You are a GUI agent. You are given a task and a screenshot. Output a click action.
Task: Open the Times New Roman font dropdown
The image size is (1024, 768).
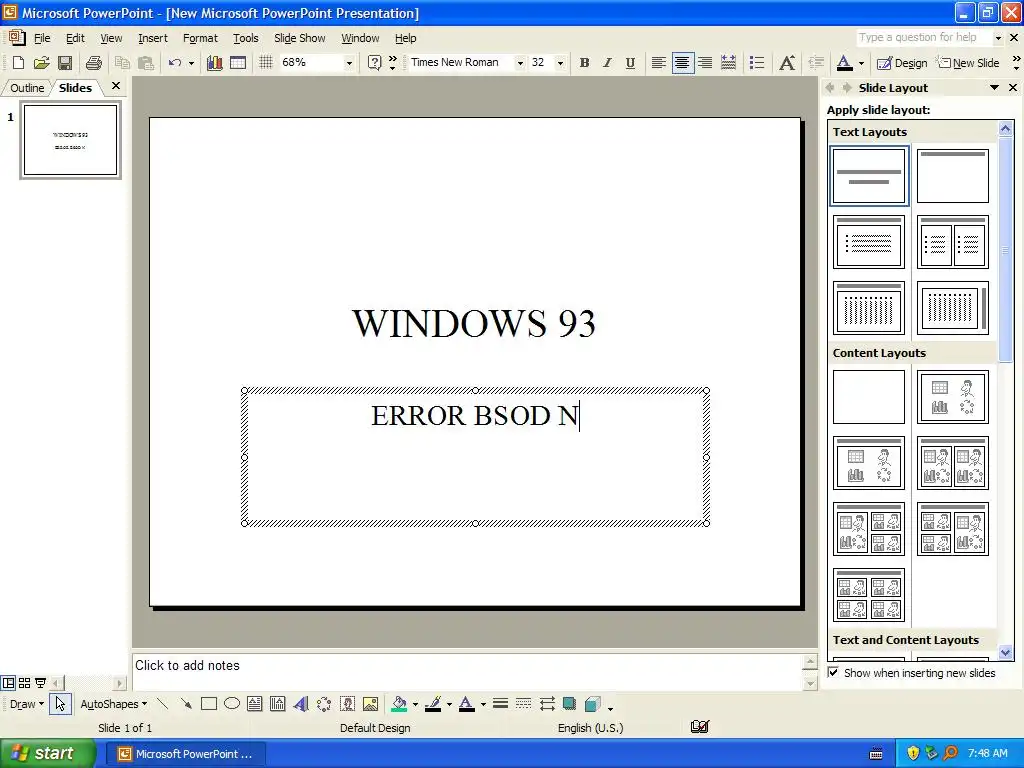(x=520, y=63)
